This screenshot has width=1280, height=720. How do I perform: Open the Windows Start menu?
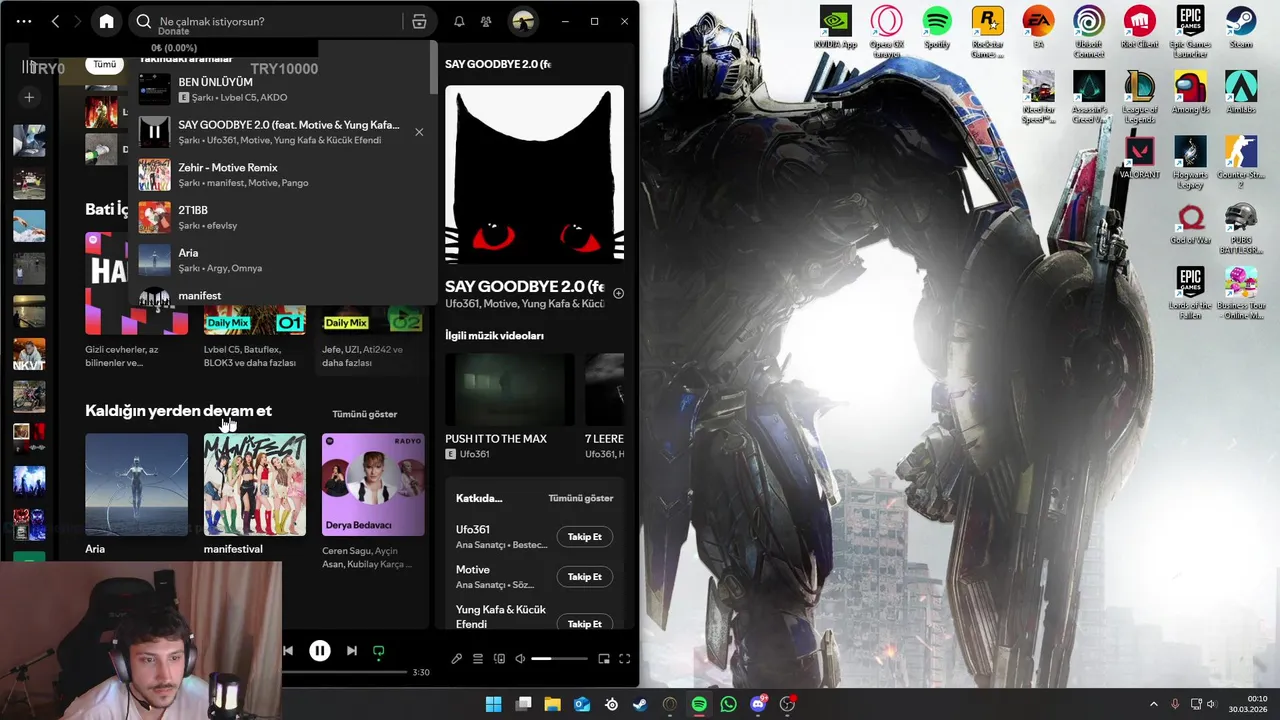(494, 704)
